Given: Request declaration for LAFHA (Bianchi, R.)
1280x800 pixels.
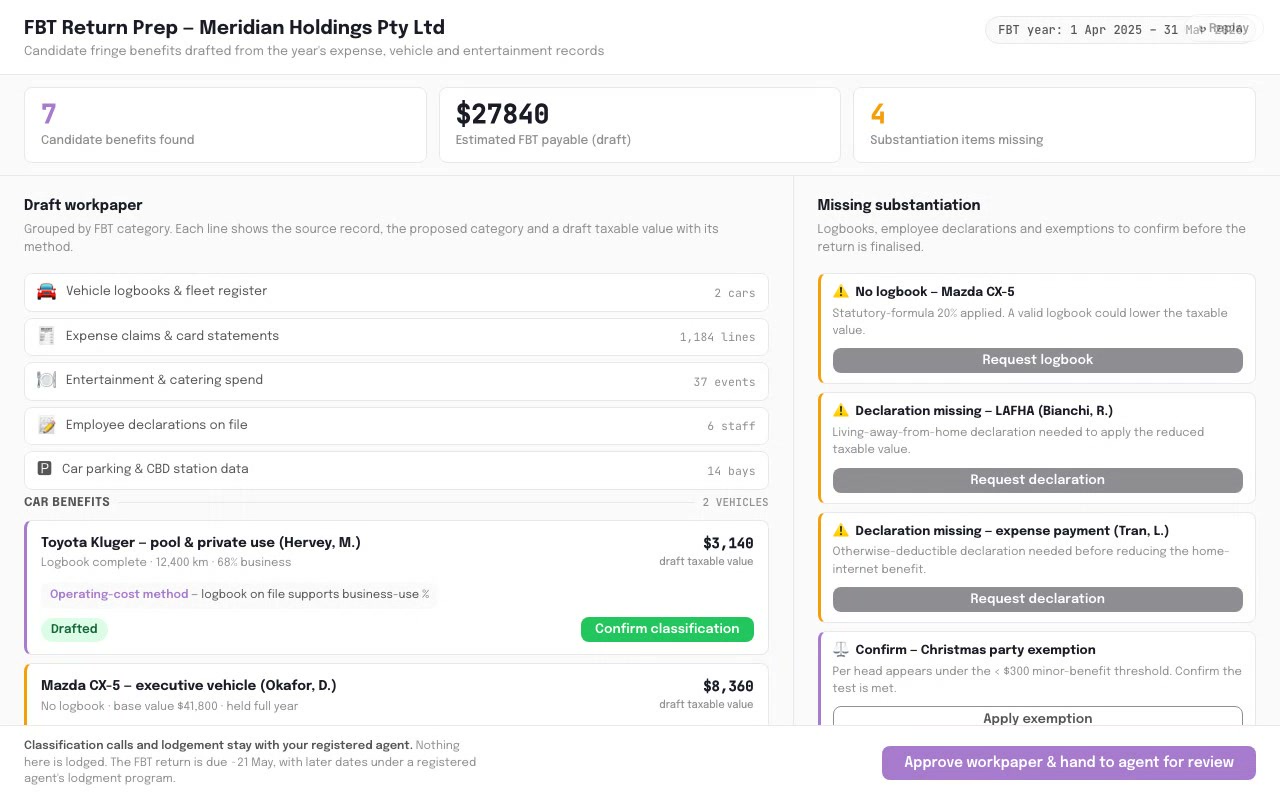Looking at the screenshot, I should click(x=1037, y=480).
